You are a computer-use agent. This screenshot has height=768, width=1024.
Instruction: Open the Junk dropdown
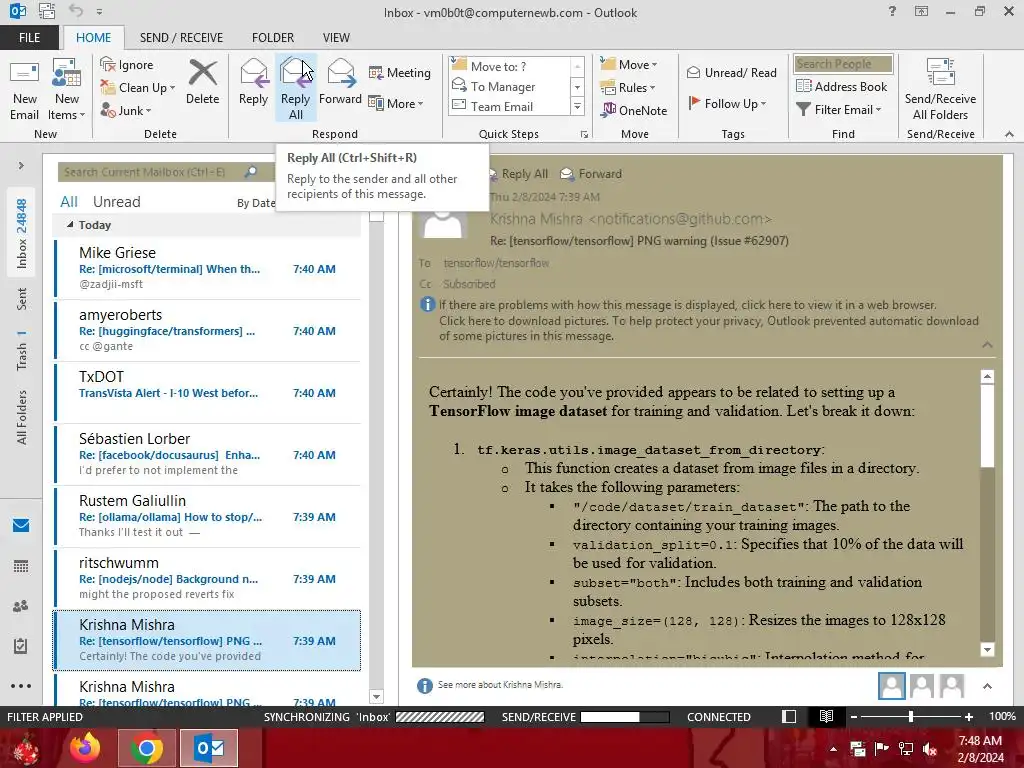pyautogui.click(x=126, y=110)
